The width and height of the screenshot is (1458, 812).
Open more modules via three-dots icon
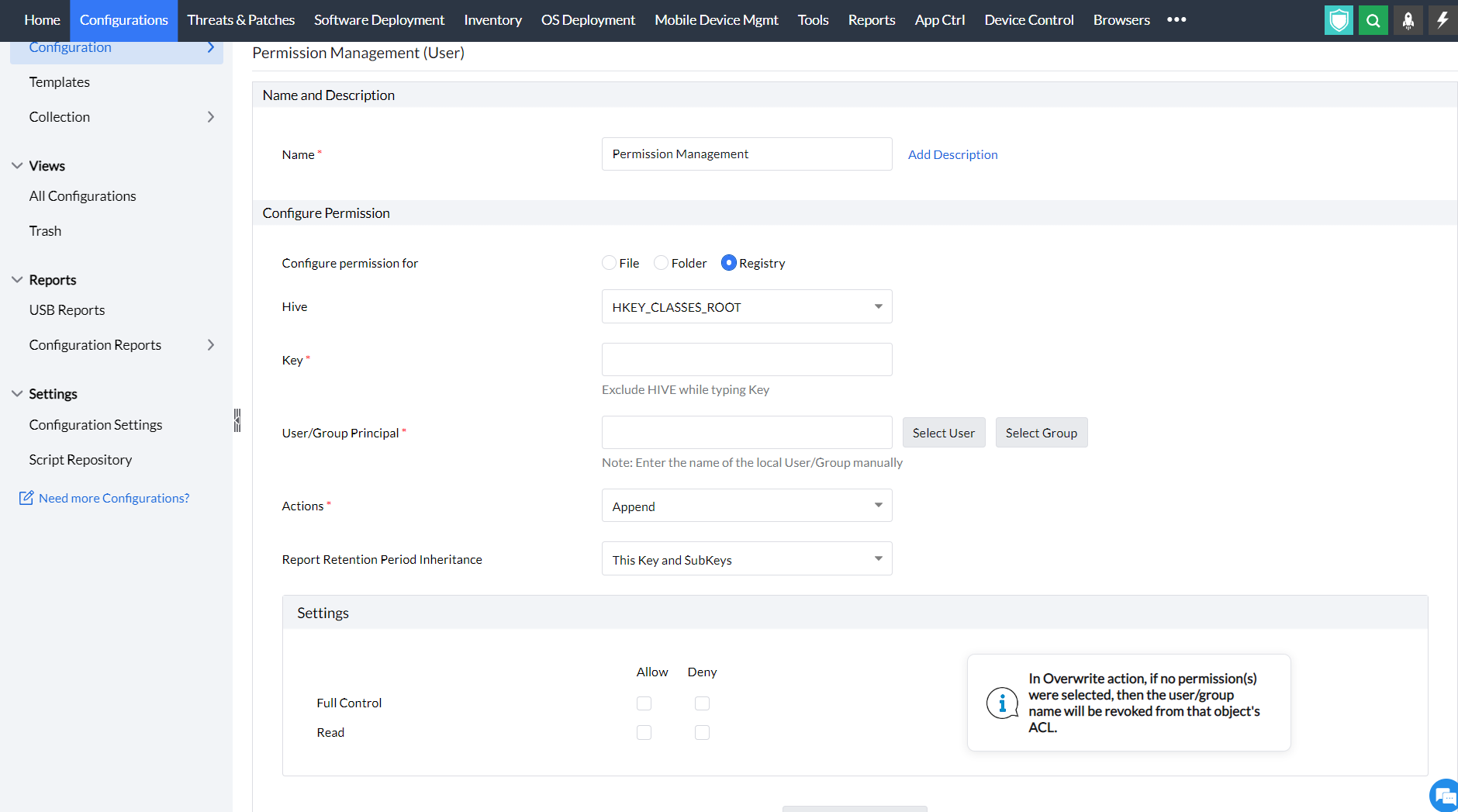(x=1176, y=20)
